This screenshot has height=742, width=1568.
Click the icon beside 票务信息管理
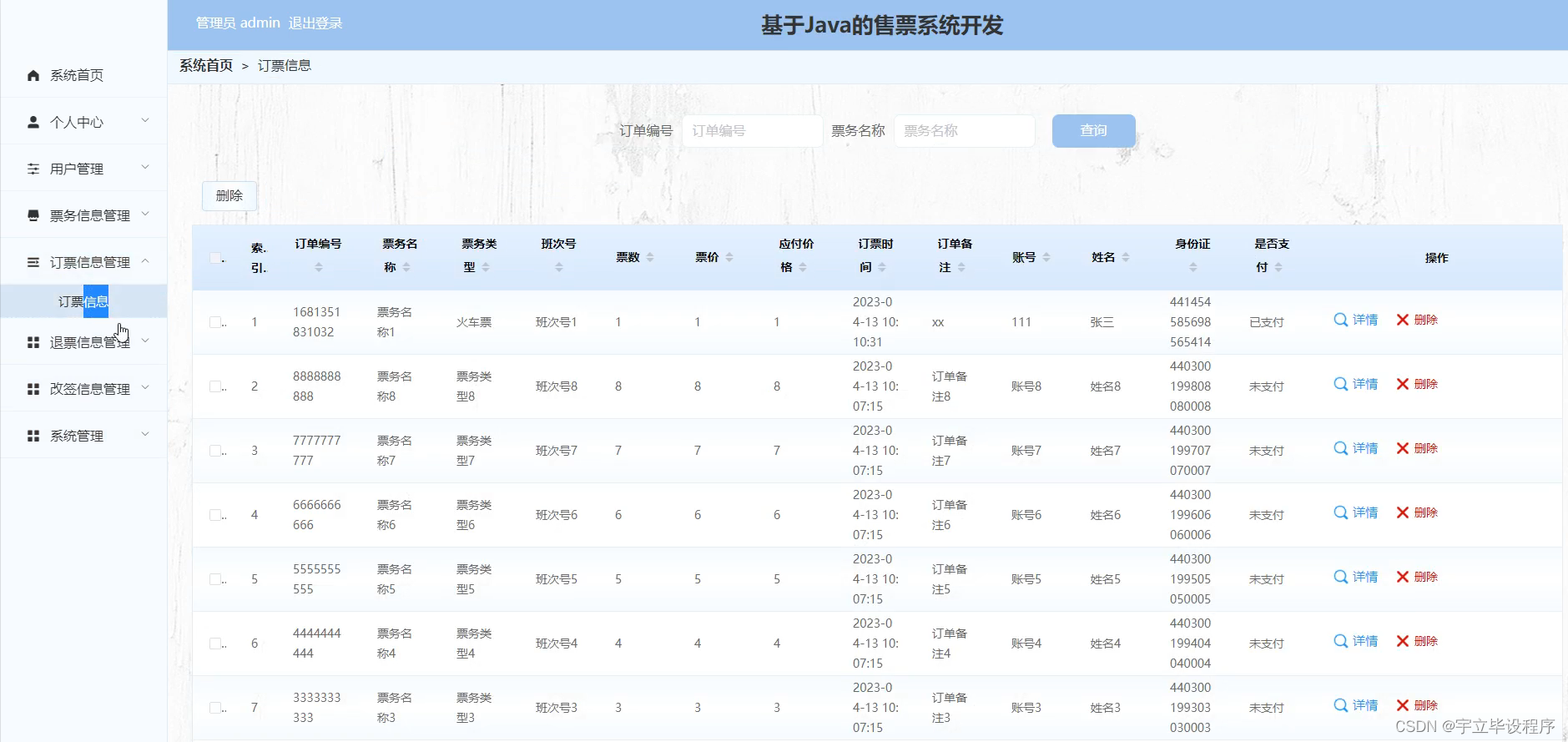click(33, 216)
